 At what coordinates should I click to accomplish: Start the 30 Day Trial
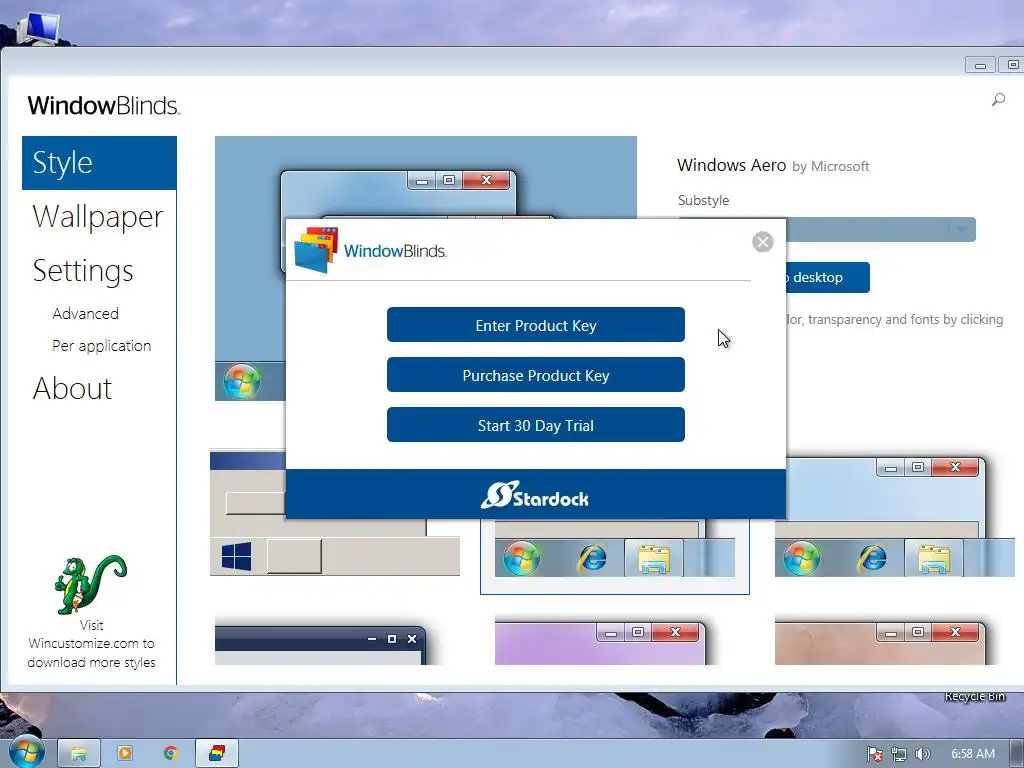coord(536,425)
